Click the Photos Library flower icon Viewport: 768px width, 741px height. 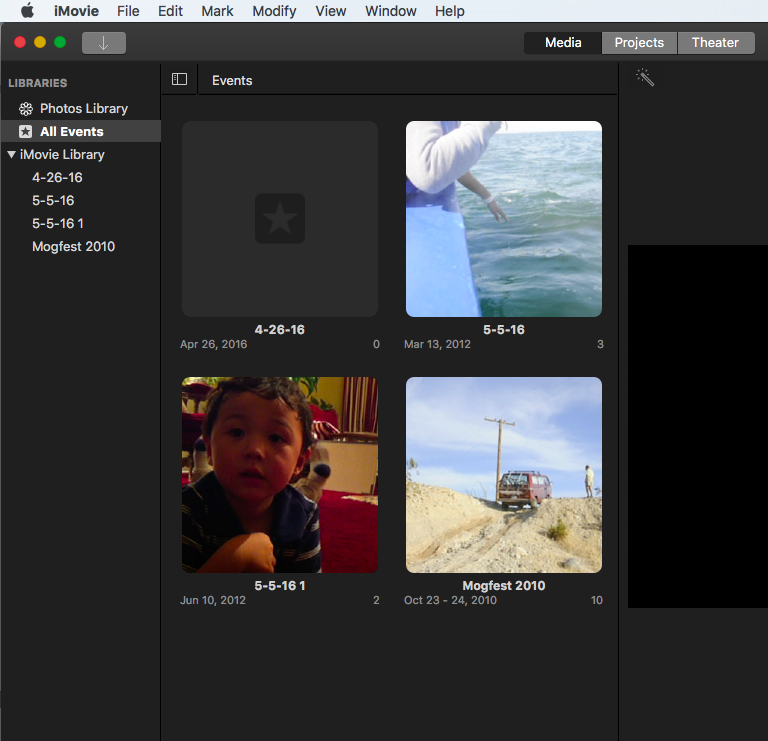tap(25, 109)
